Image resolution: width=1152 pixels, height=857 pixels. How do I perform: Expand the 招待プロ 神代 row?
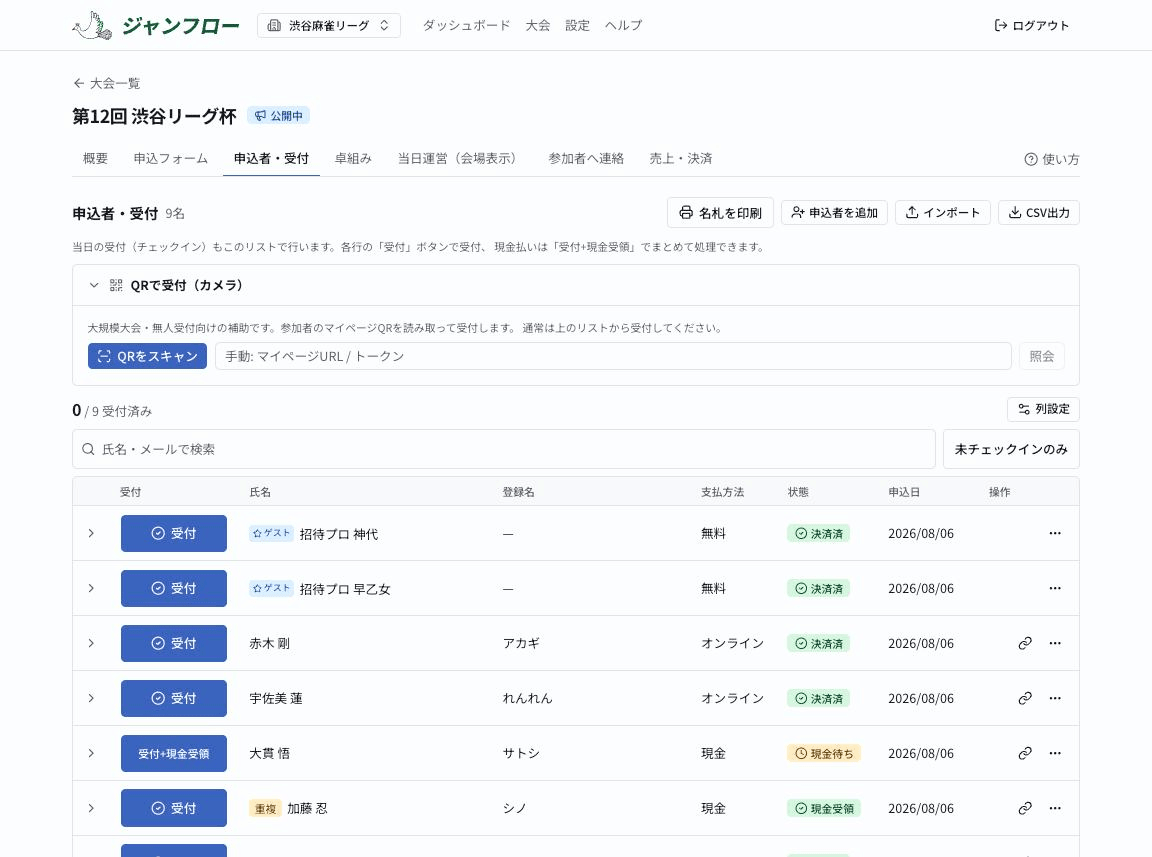[x=91, y=533]
